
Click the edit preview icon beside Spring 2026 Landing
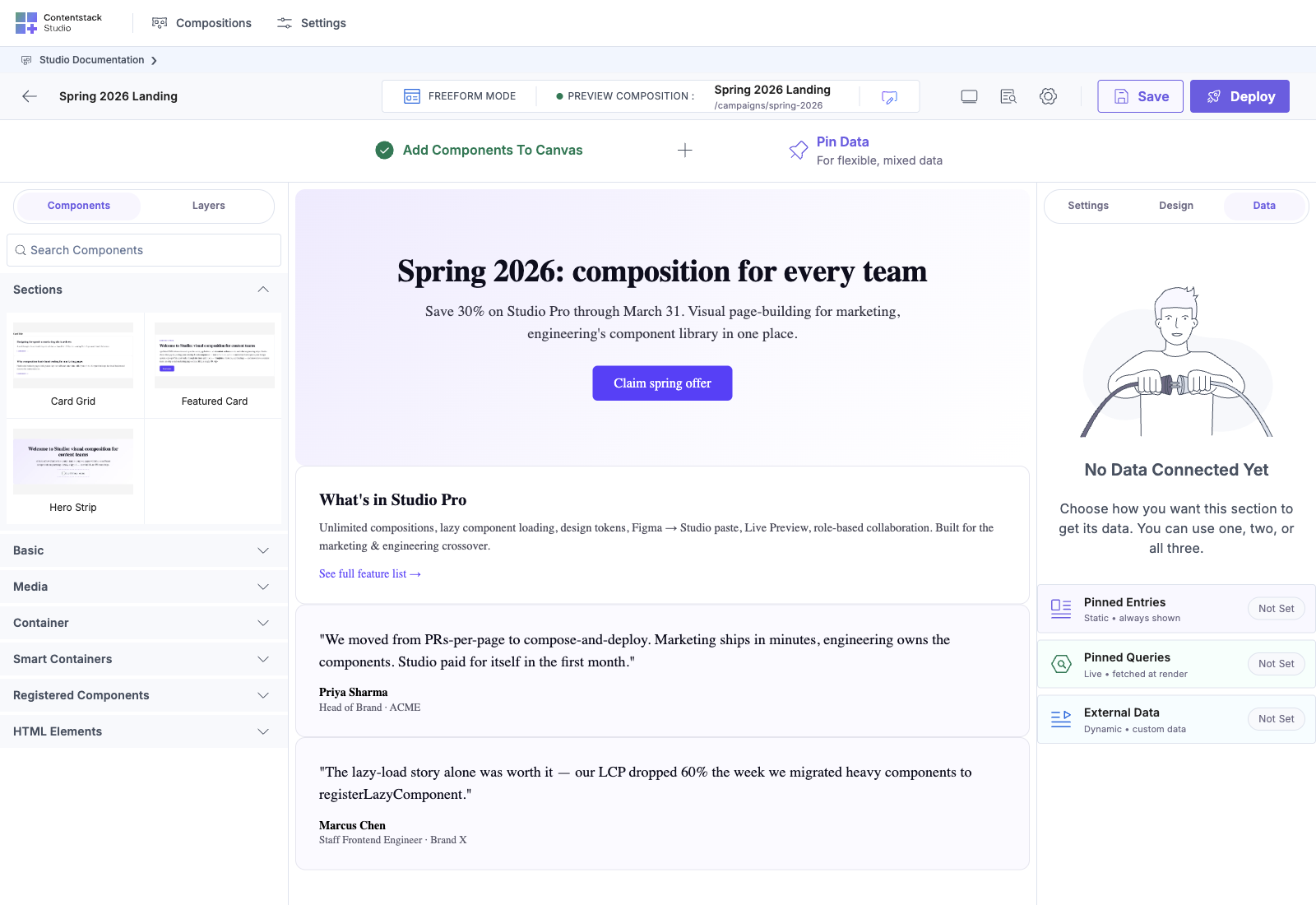[x=889, y=97]
